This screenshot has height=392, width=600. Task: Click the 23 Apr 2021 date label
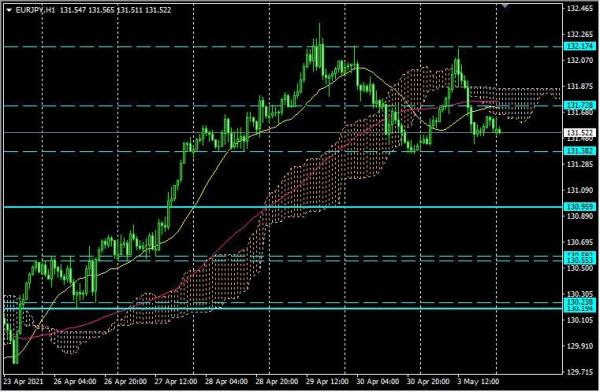[x=23, y=382]
